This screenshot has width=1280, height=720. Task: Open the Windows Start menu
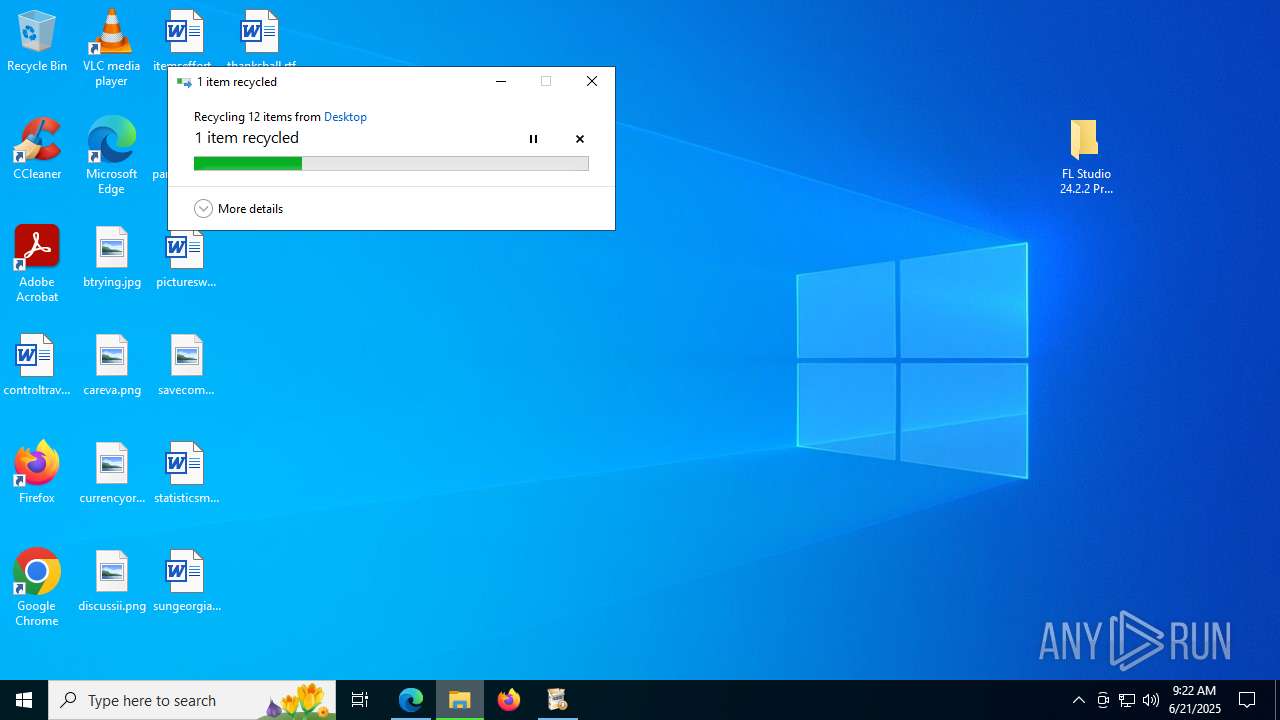tap(24, 700)
